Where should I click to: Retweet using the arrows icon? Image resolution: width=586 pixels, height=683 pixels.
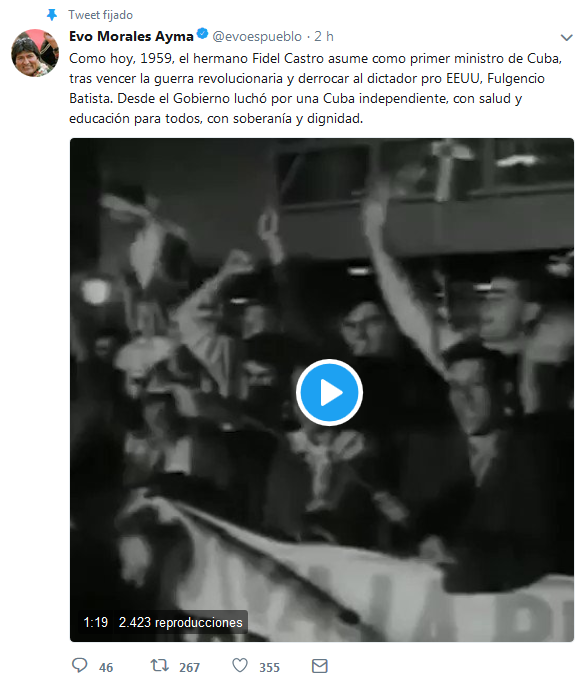tap(159, 666)
